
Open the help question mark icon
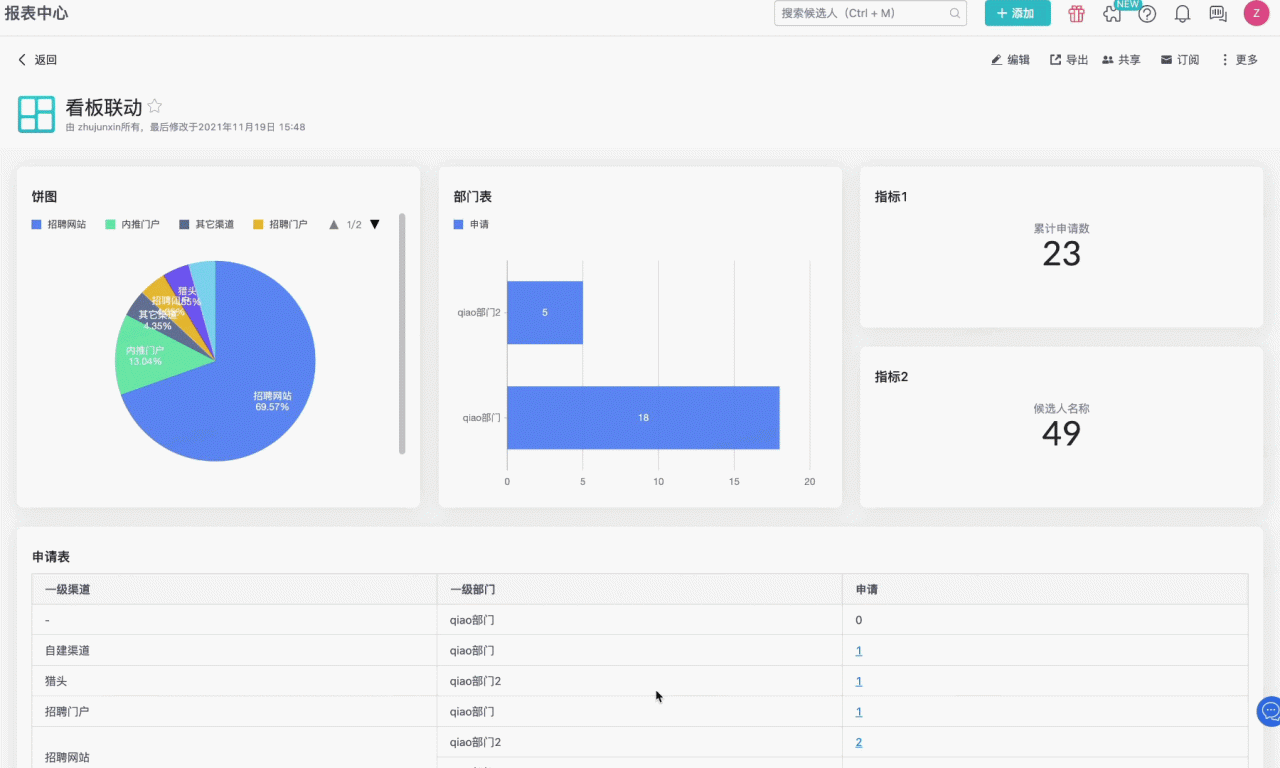click(1147, 14)
